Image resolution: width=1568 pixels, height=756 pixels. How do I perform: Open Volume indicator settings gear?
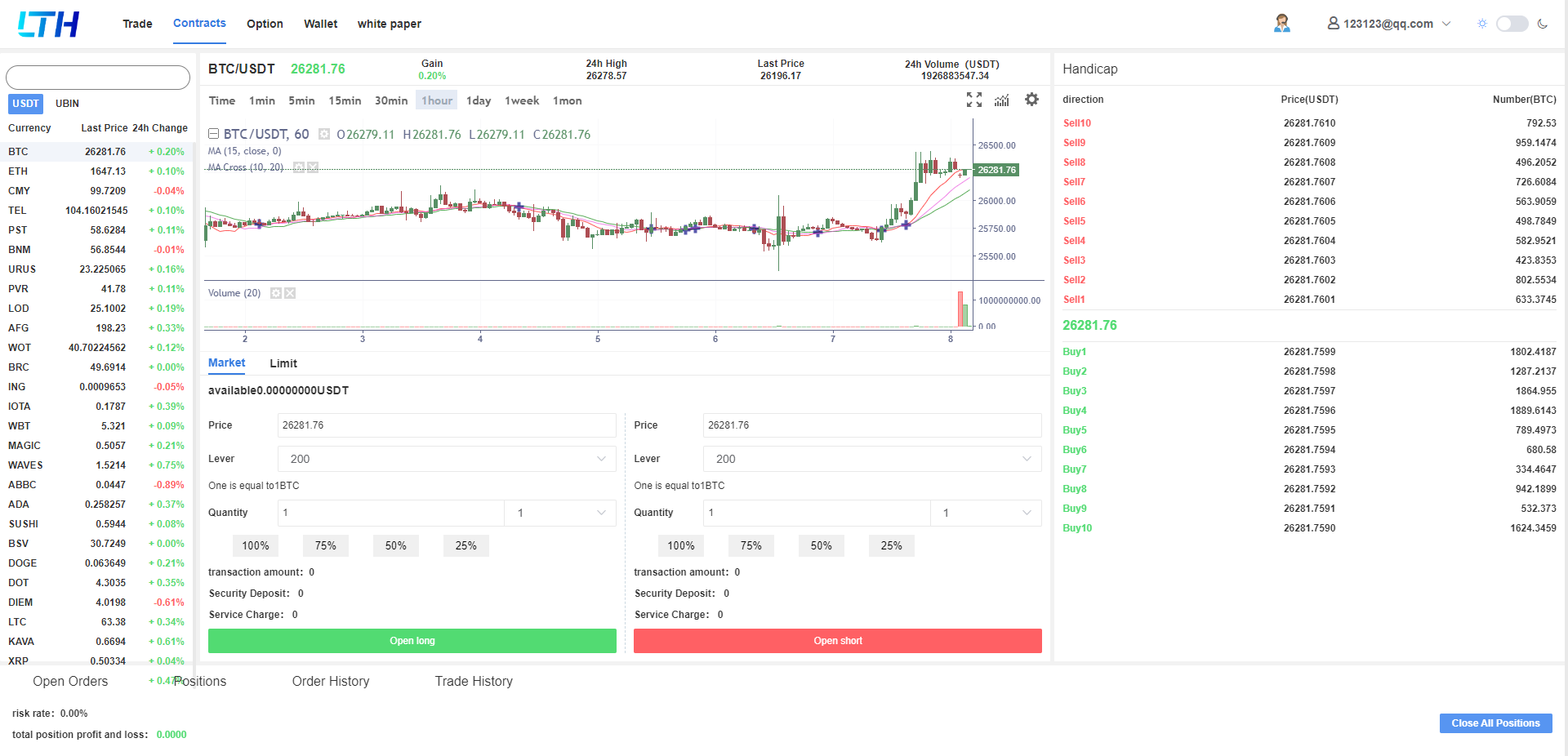pyautogui.click(x=276, y=293)
